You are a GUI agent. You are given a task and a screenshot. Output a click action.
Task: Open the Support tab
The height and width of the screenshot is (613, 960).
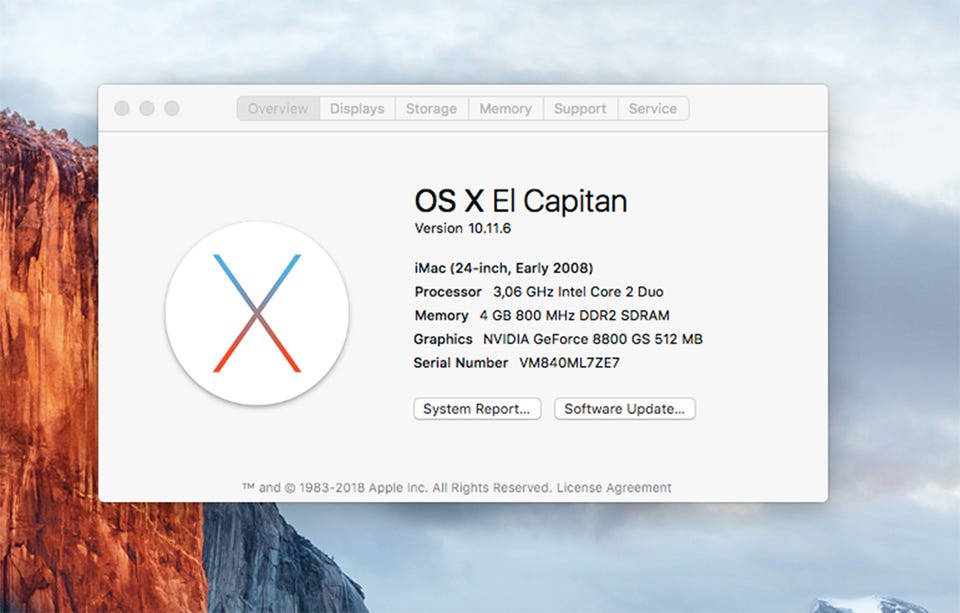(580, 109)
